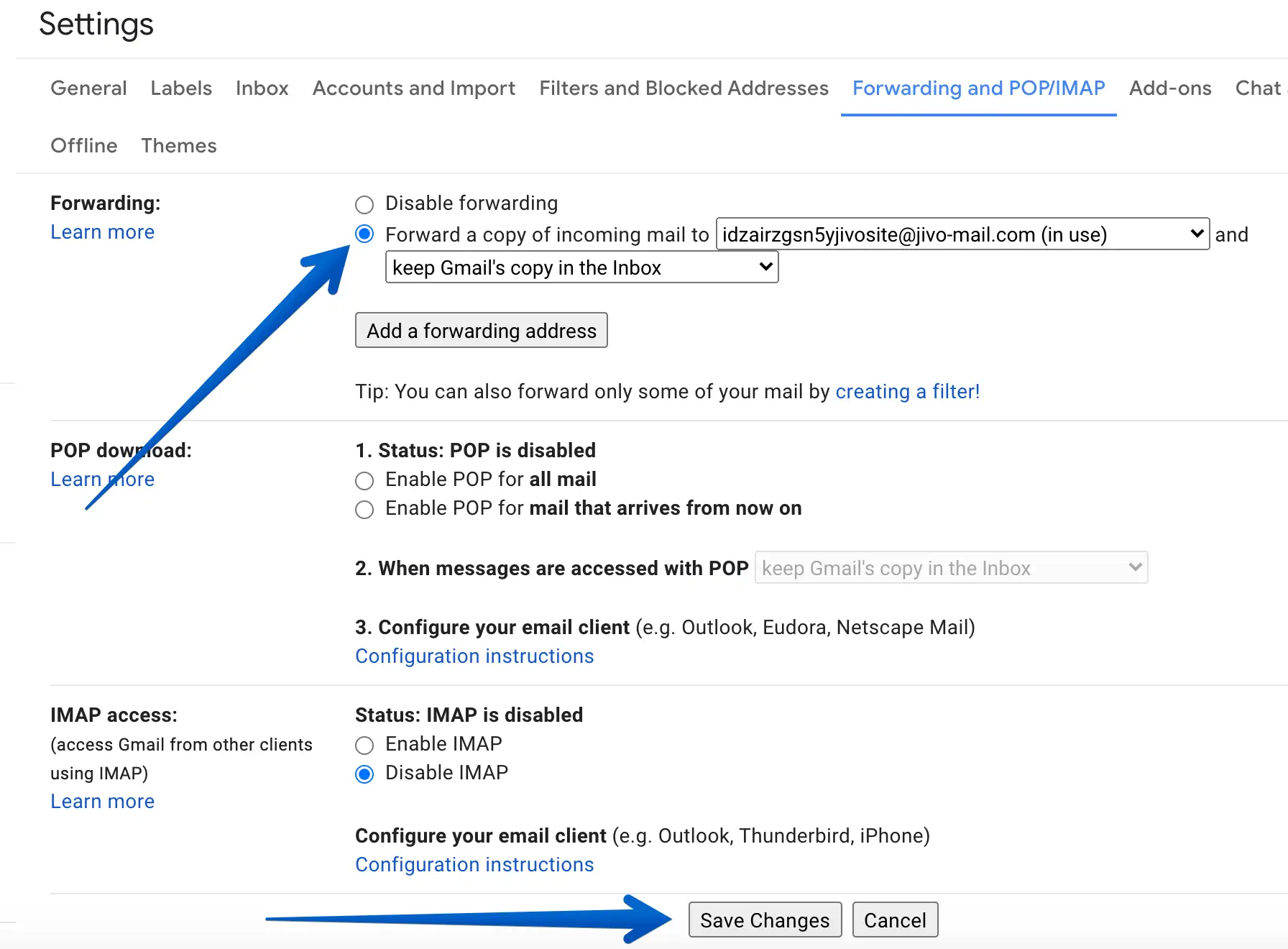Open the Labels settings tab
The height and width of the screenshot is (949, 1288).
point(181,88)
